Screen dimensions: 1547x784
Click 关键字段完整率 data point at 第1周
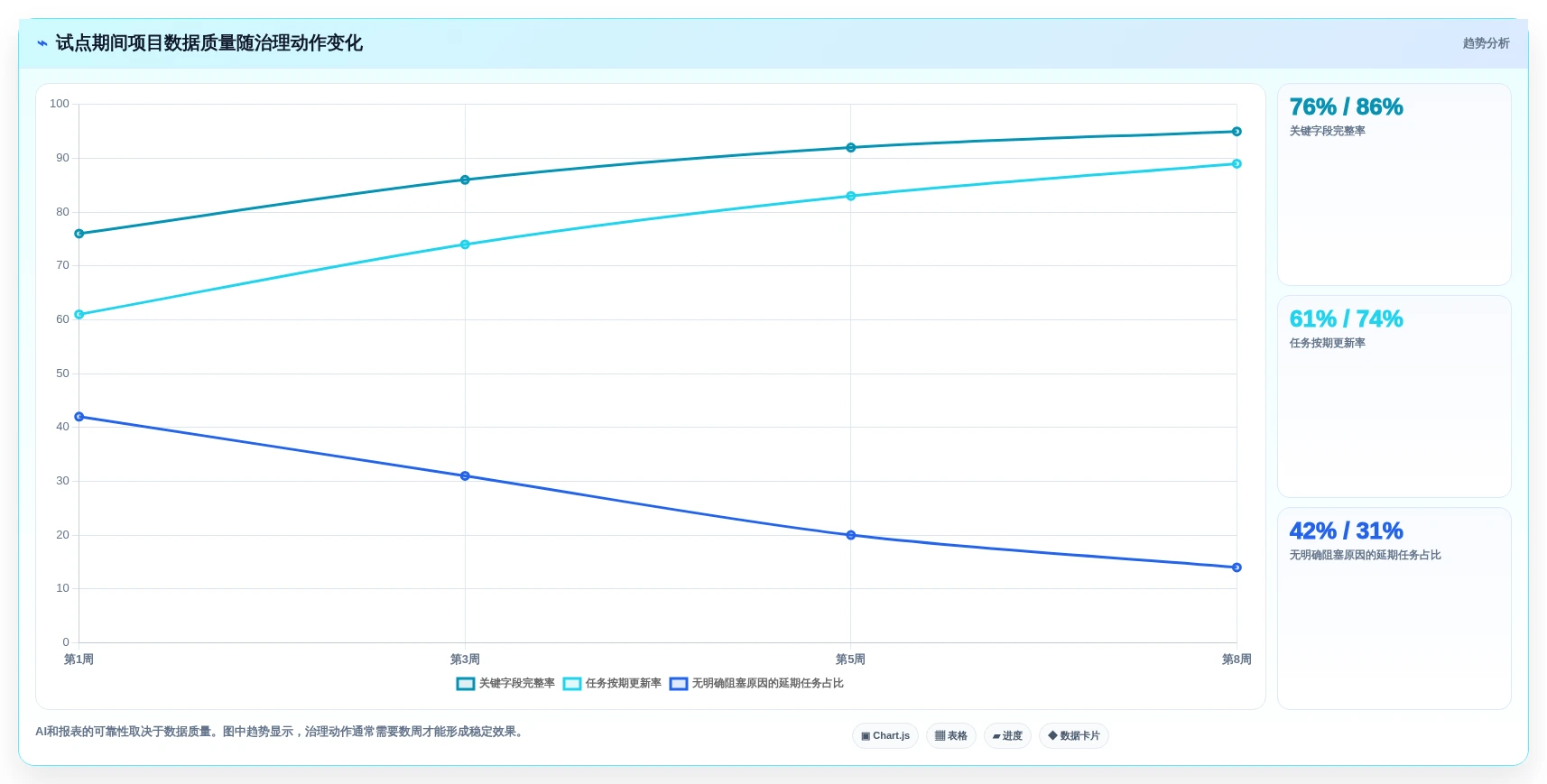pyautogui.click(x=79, y=234)
